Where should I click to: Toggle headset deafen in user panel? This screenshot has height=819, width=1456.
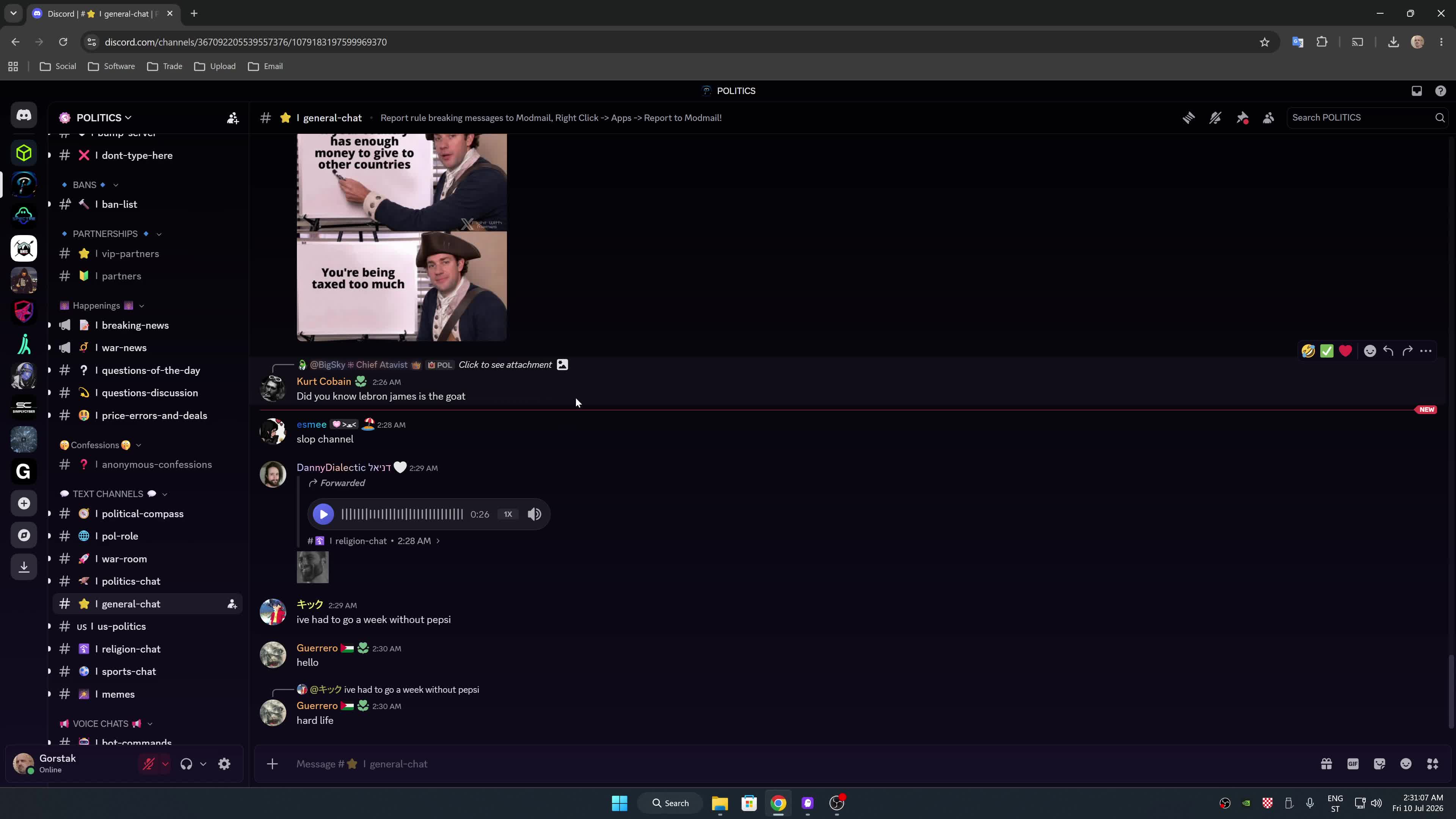pos(186,764)
